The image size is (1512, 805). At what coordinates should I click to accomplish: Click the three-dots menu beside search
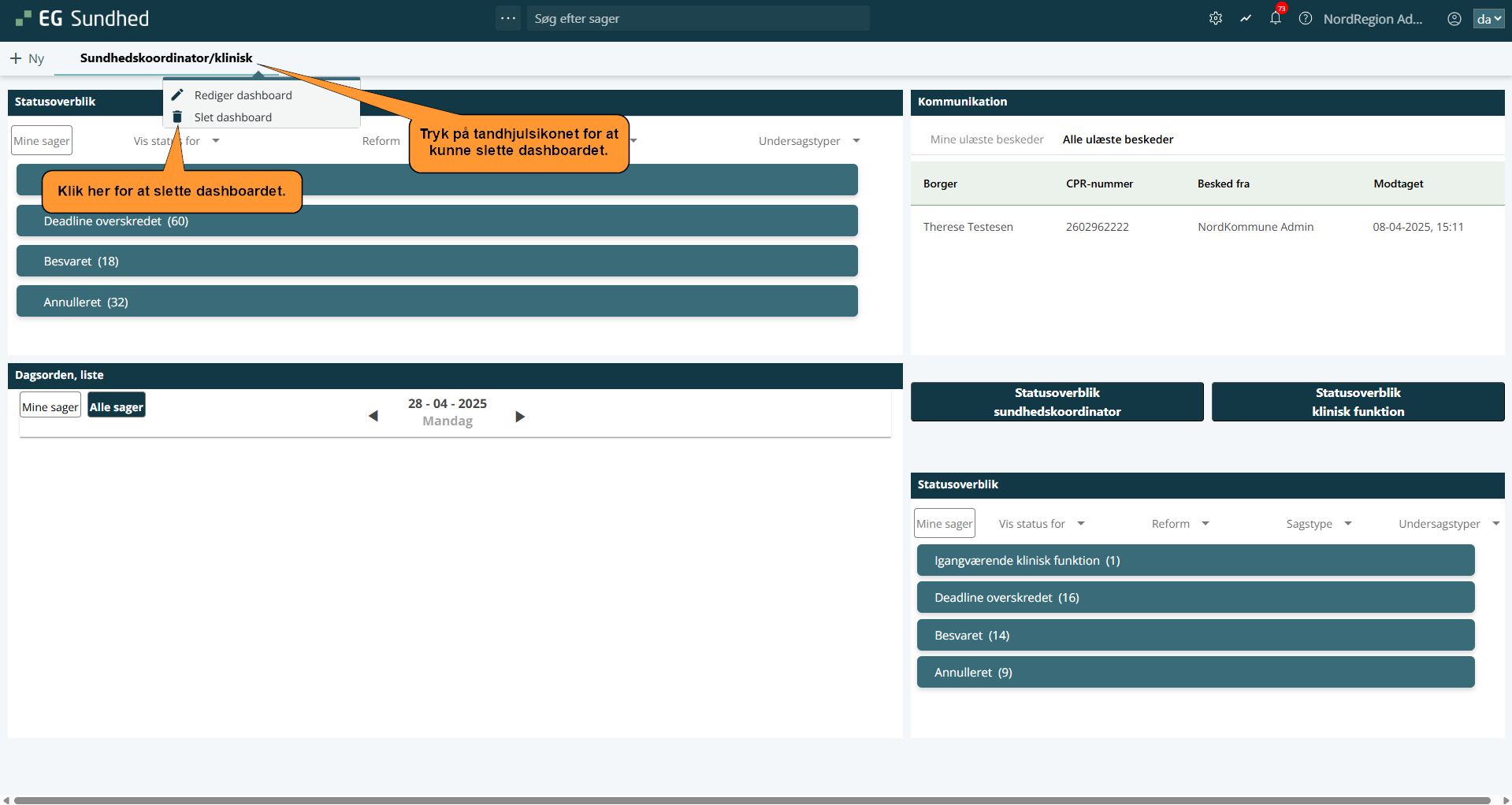coord(508,18)
